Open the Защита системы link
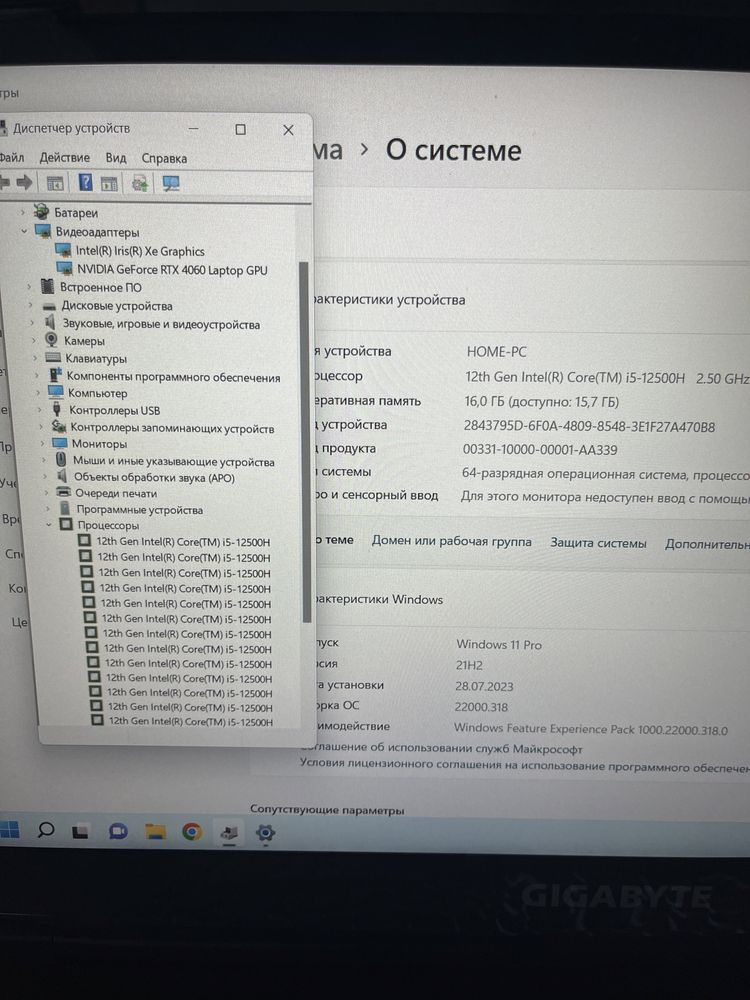This screenshot has height=1000, width=750. (598, 543)
